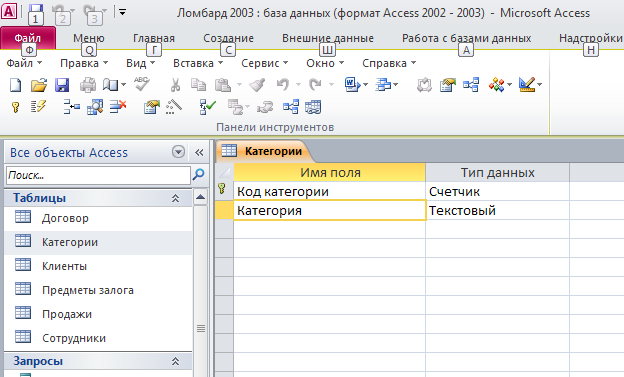
Task: Click the Print printer icon
Action: point(88,85)
